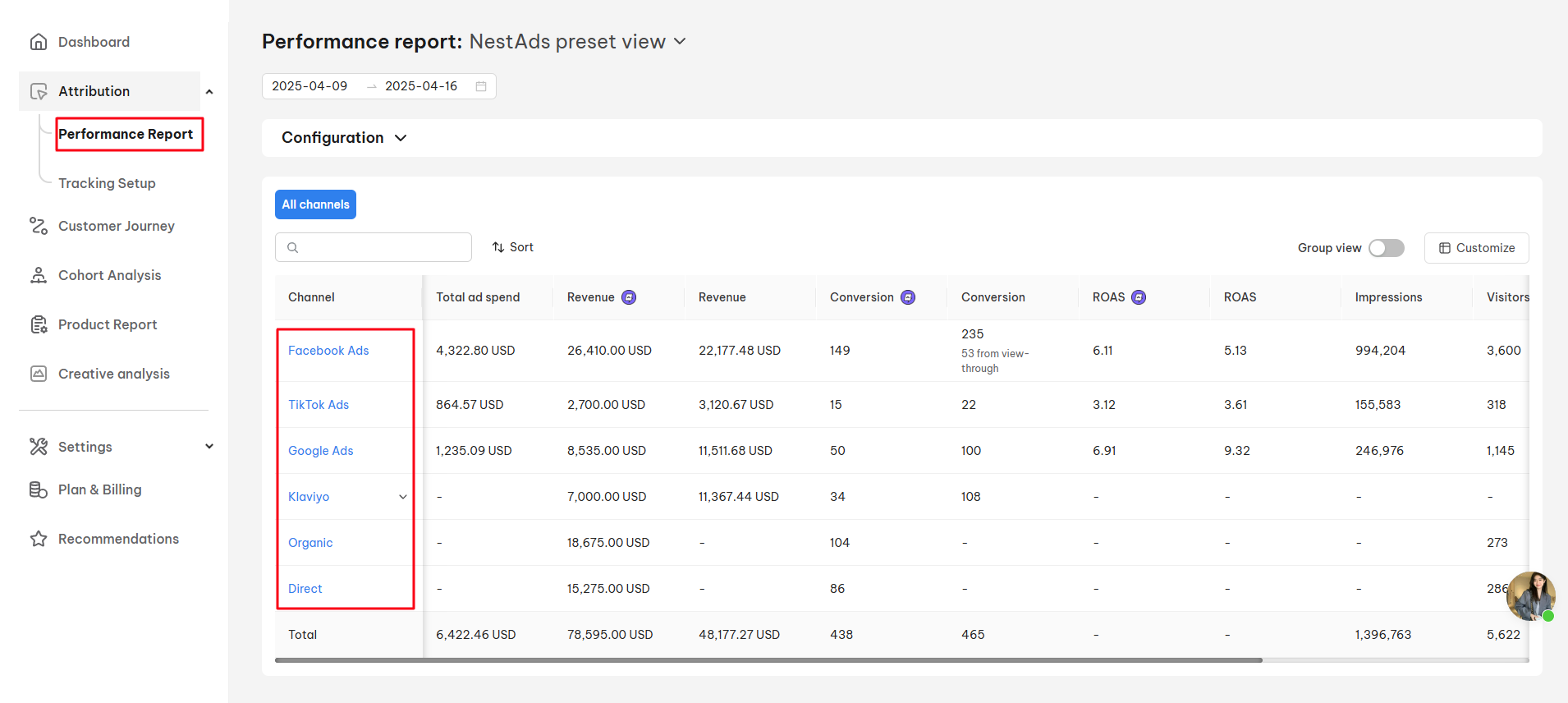
Task: Expand the Configuration section
Action: pyautogui.click(x=344, y=138)
